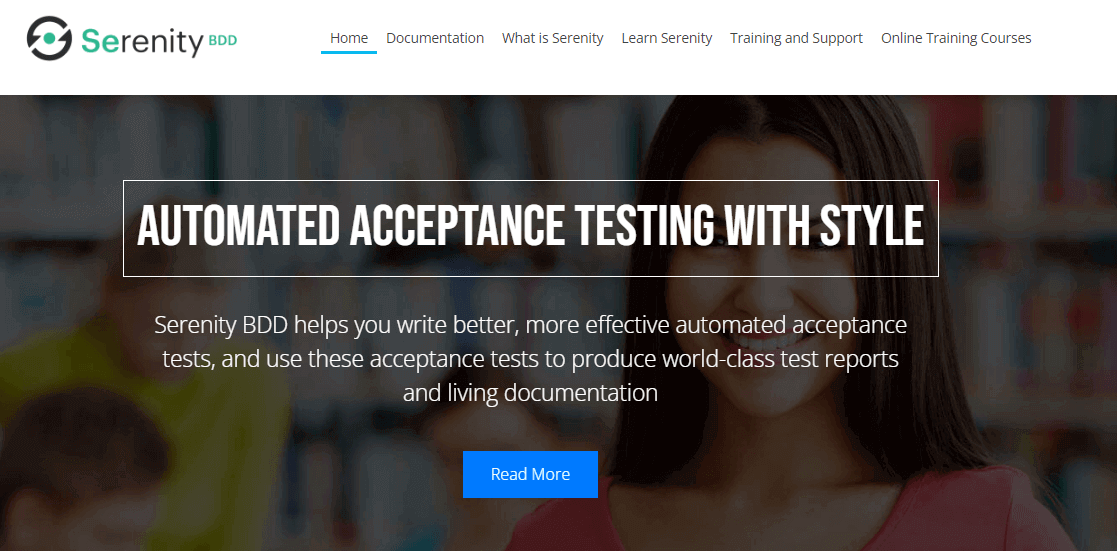Go to the Home nav item
1117x551 pixels.
coord(349,38)
